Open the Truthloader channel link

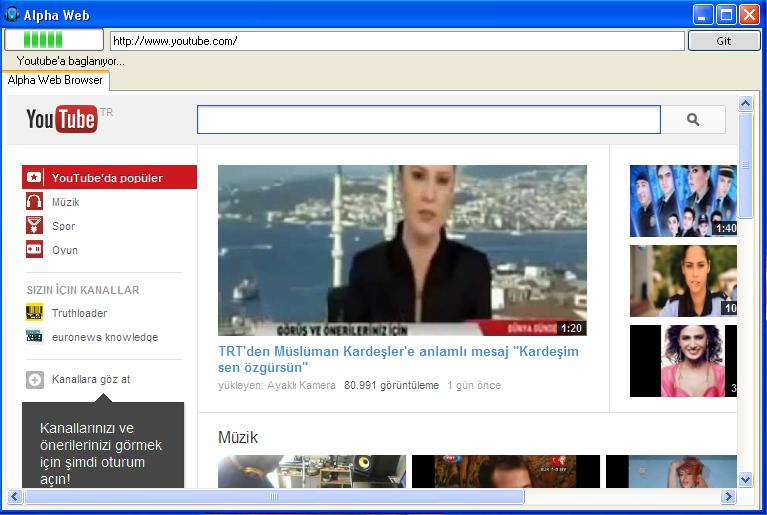pos(79,313)
